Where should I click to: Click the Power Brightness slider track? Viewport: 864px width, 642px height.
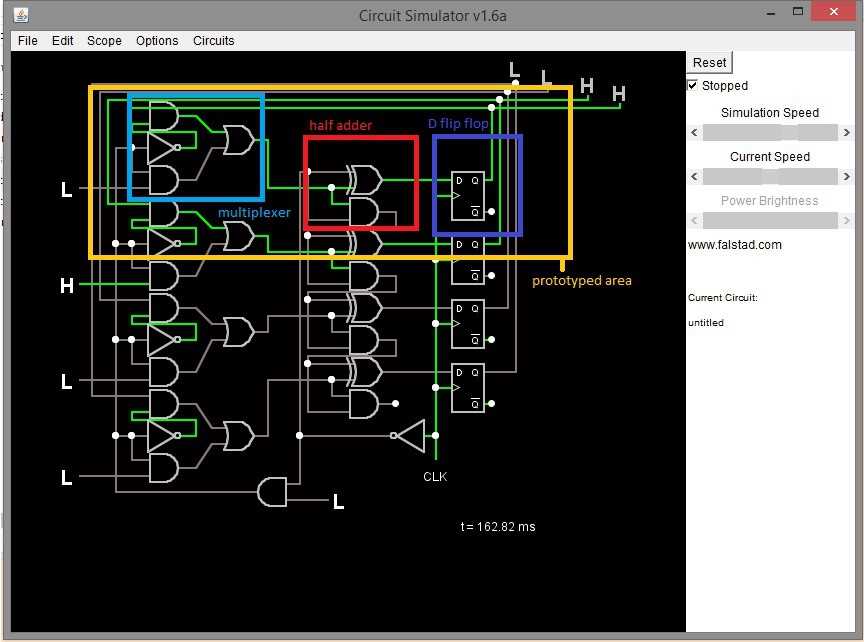[770, 220]
